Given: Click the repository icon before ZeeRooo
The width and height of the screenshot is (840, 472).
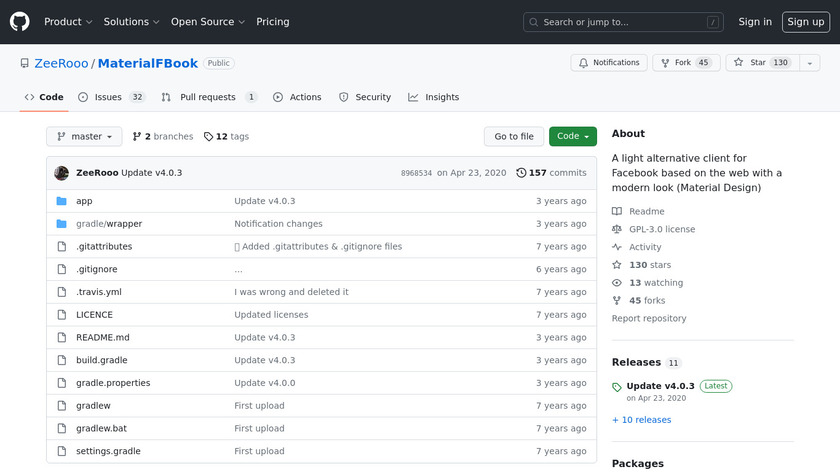Looking at the screenshot, I should 25,63.
